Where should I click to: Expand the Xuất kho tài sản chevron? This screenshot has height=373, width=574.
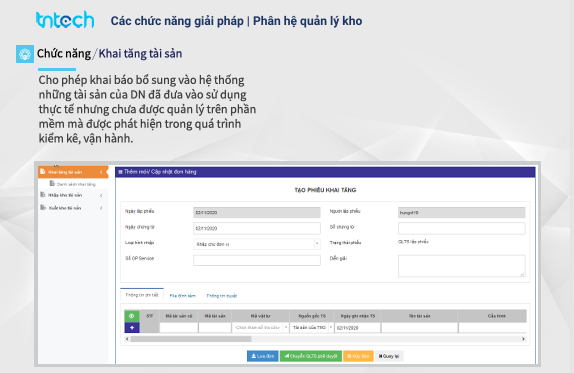click(x=101, y=208)
